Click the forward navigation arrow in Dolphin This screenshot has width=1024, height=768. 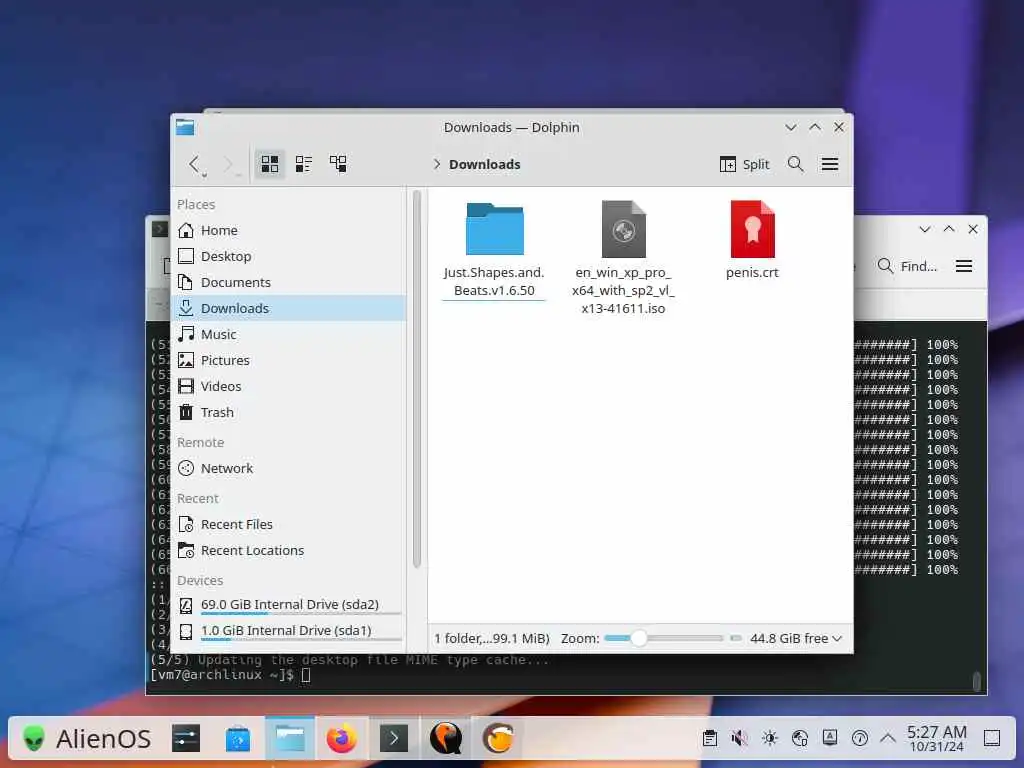229,164
